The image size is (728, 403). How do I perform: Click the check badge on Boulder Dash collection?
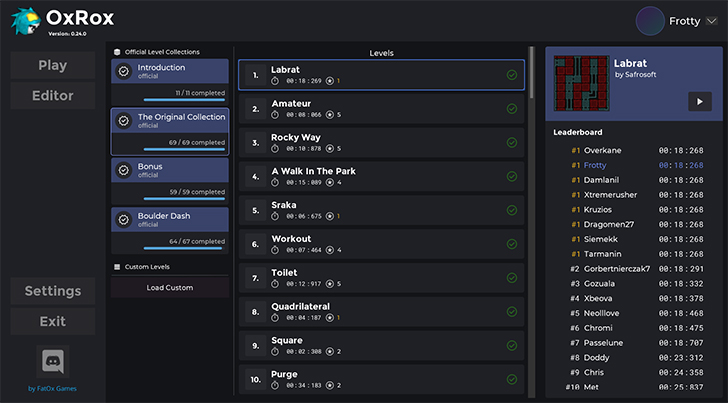123,220
